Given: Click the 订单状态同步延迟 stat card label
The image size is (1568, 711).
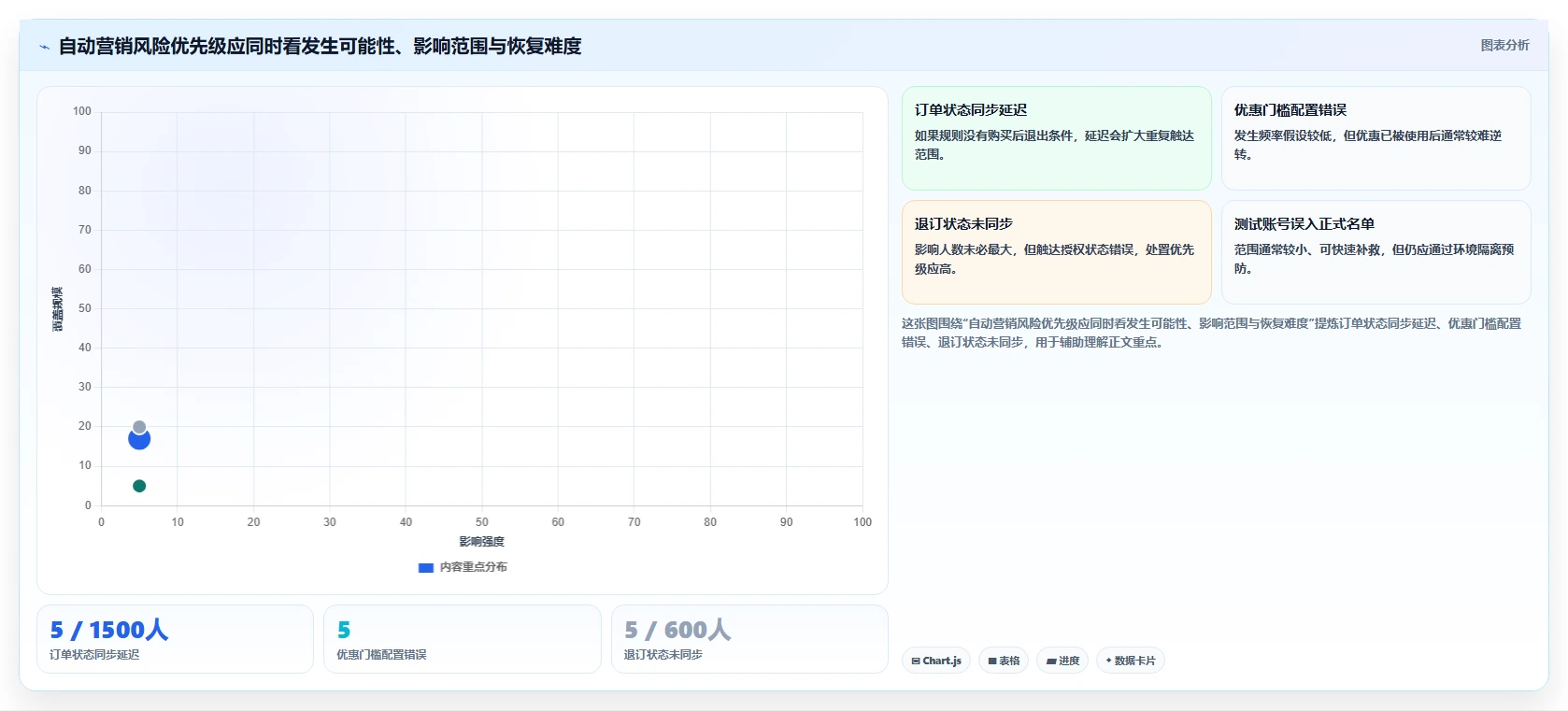Looking at the screenshot, I should [x=94, y=655].
